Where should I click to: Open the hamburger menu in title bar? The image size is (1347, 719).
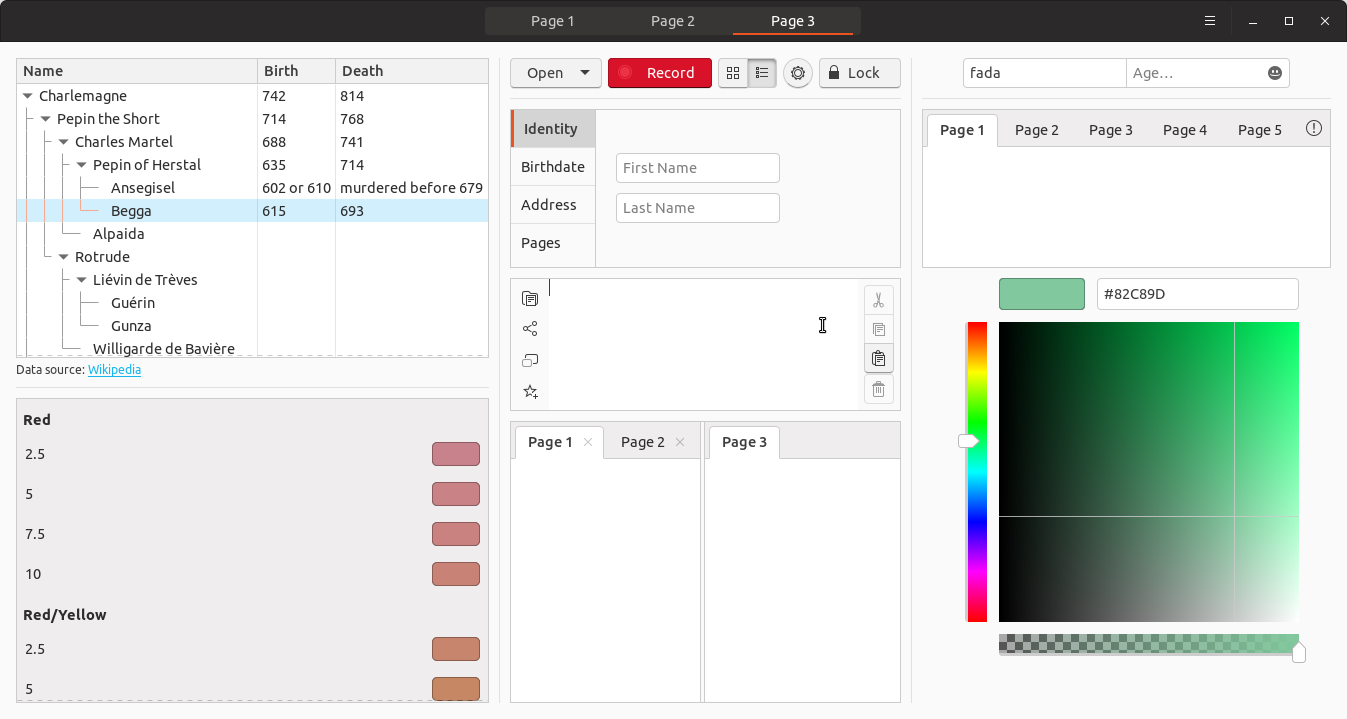(x=1210, y=21)
